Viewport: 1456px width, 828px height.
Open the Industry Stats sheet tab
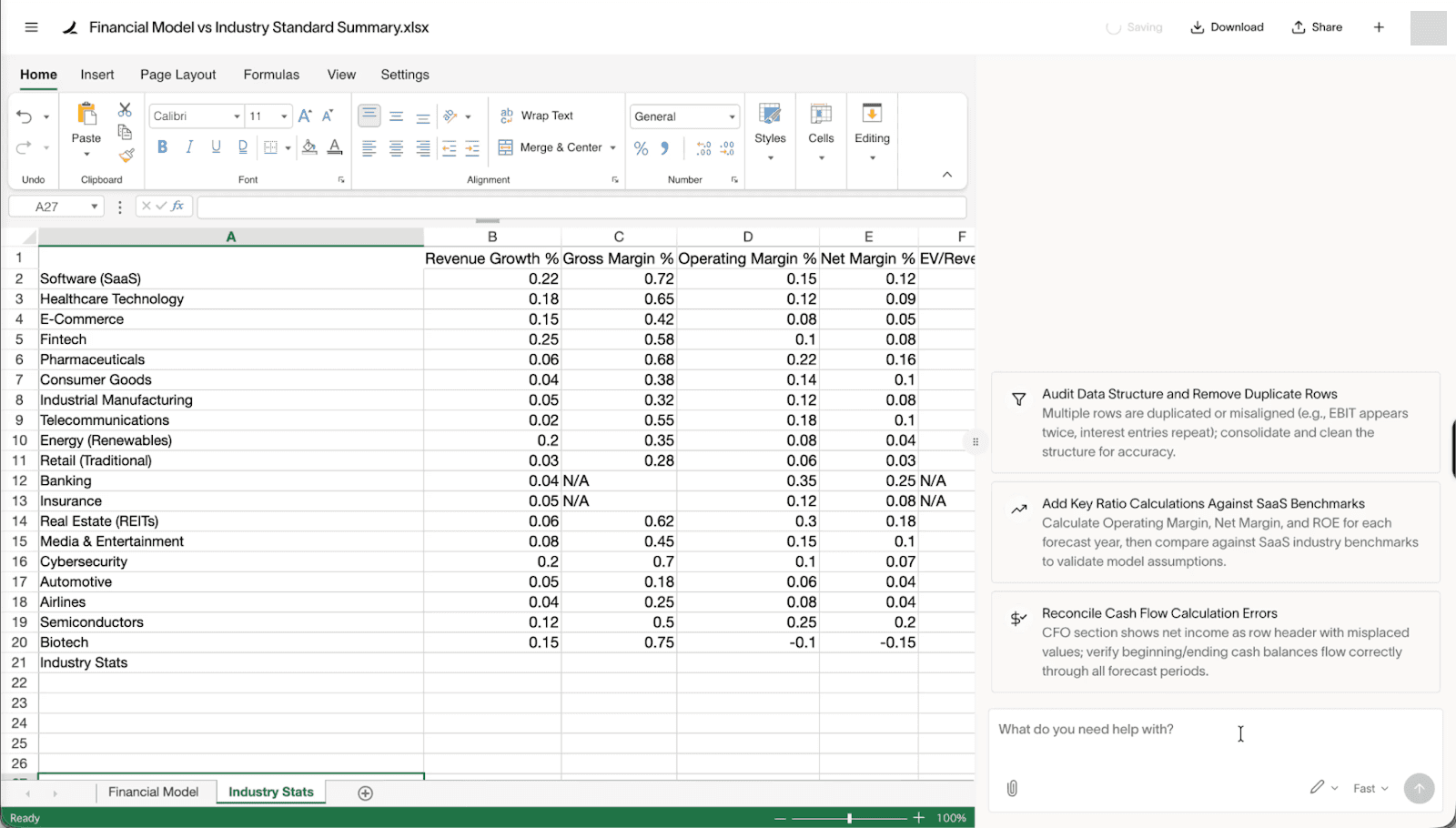tap(270, 792)
